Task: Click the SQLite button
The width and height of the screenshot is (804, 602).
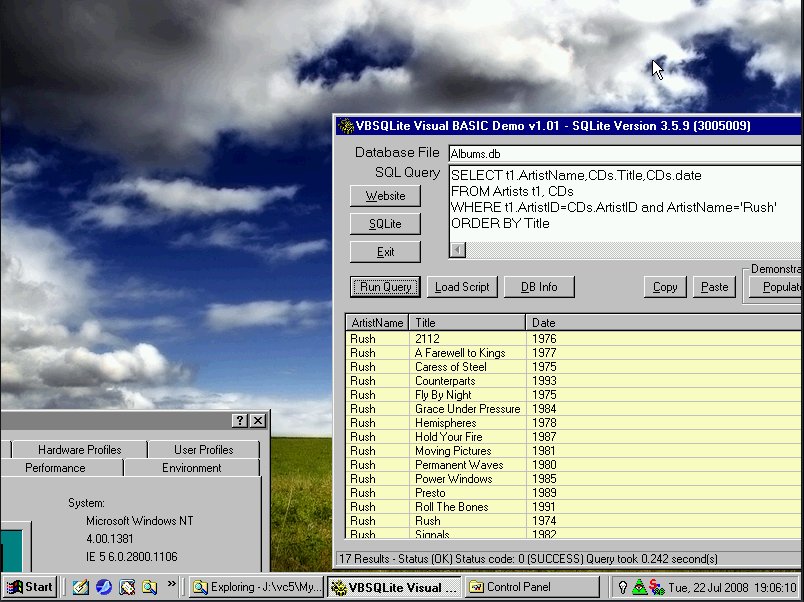Action: click(385, 224)
